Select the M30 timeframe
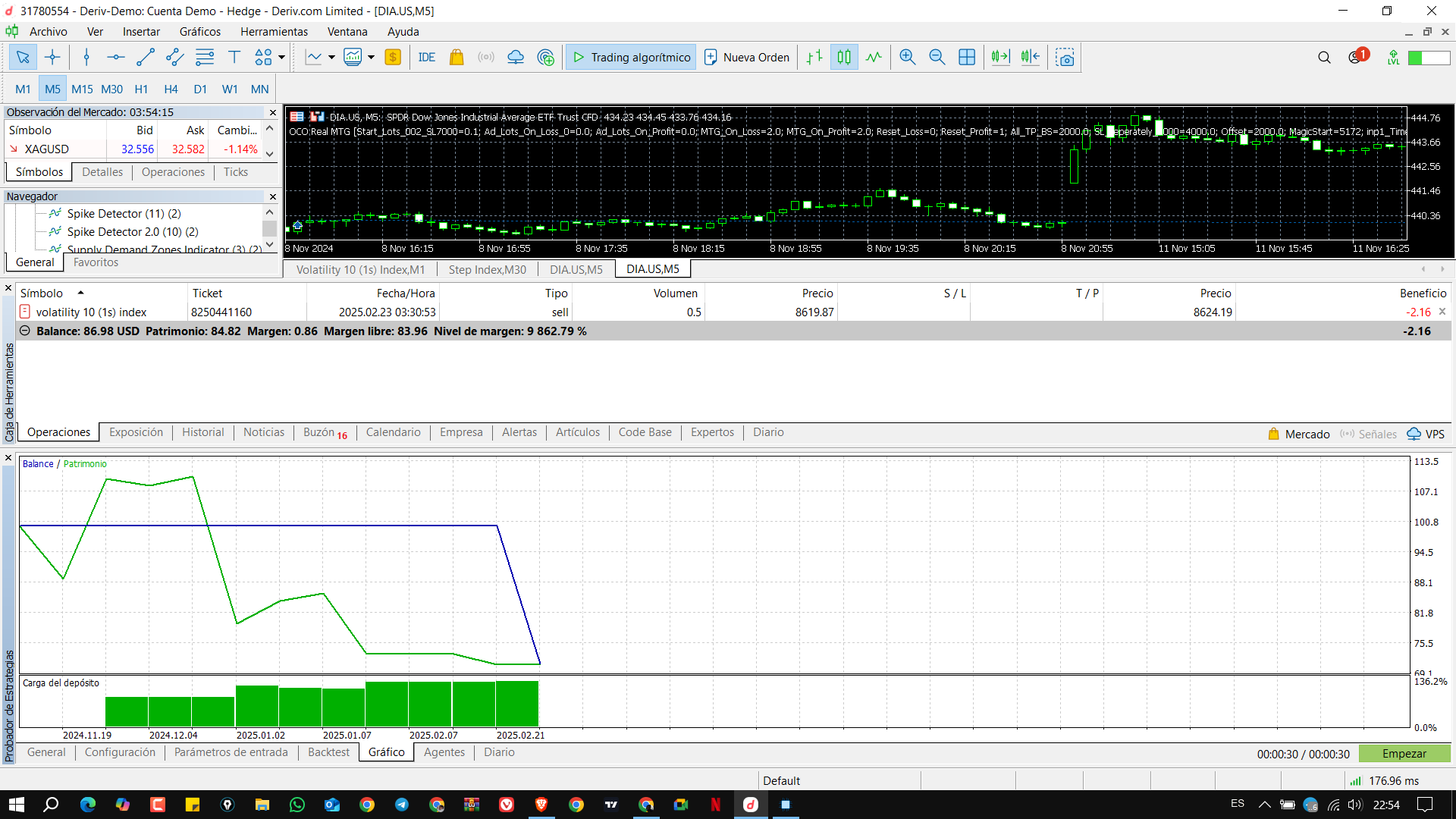1456x819 pixels. [111, 89]
